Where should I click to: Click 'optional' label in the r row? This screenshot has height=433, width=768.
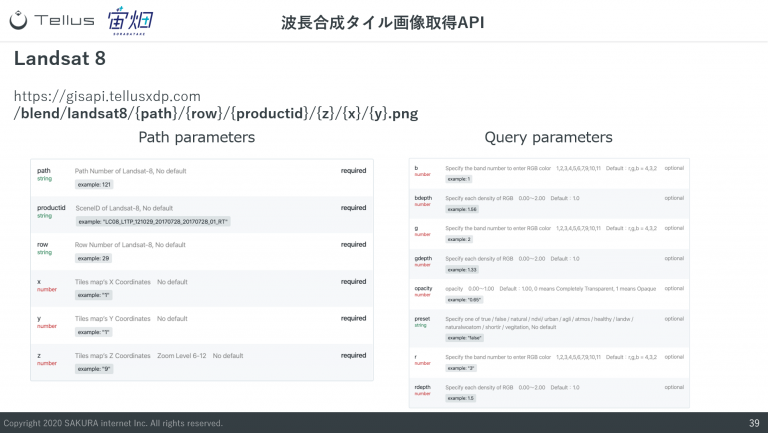674,357
